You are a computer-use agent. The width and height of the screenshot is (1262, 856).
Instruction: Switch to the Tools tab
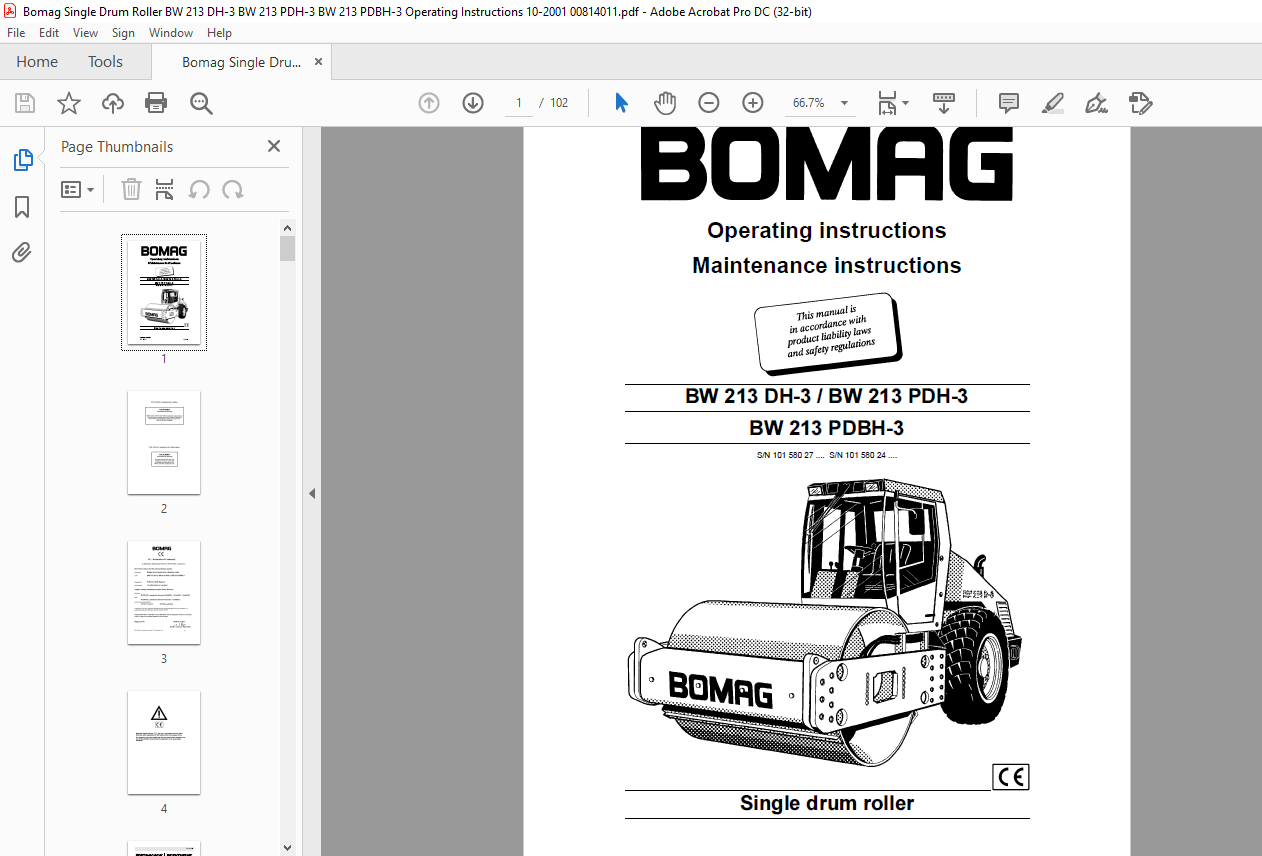coord(105,62)
